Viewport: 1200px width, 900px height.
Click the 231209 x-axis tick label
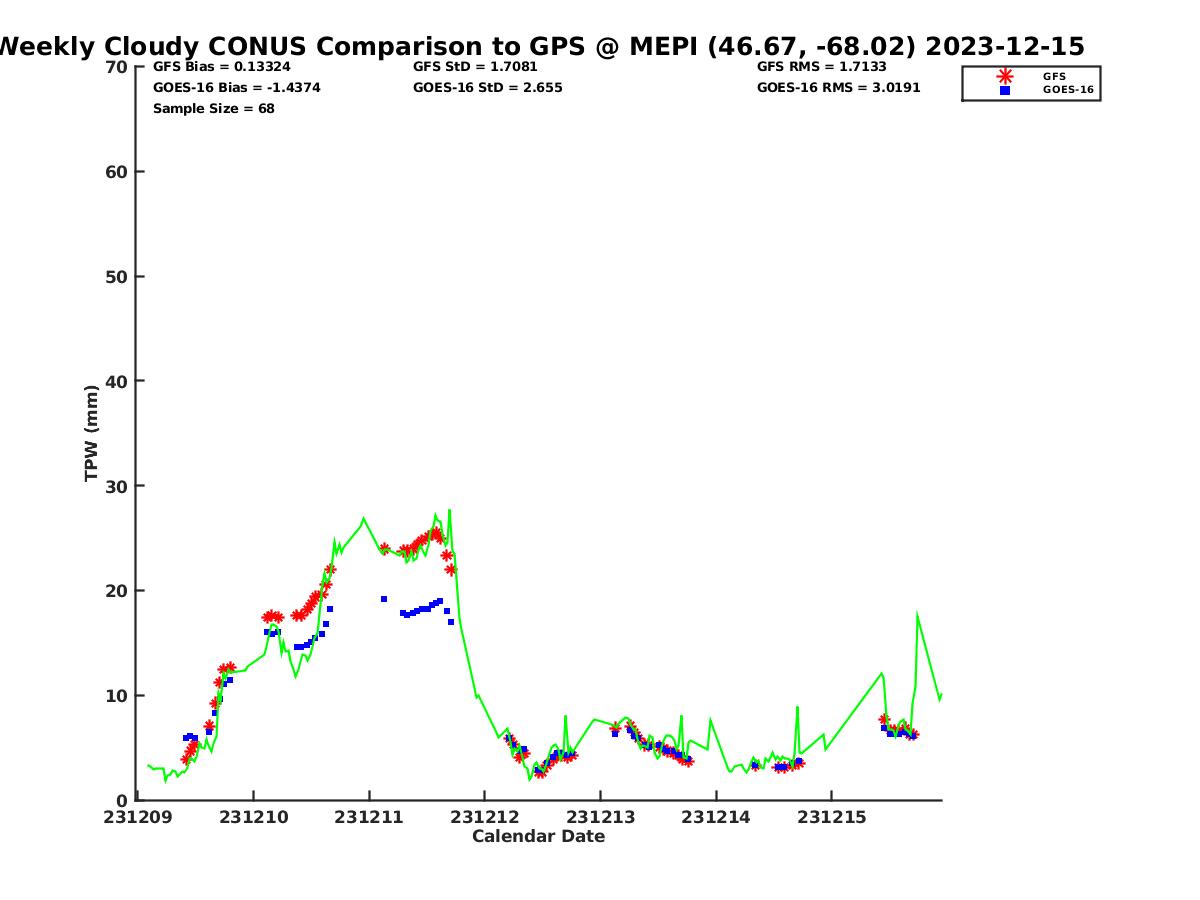(x=139, y=818)
